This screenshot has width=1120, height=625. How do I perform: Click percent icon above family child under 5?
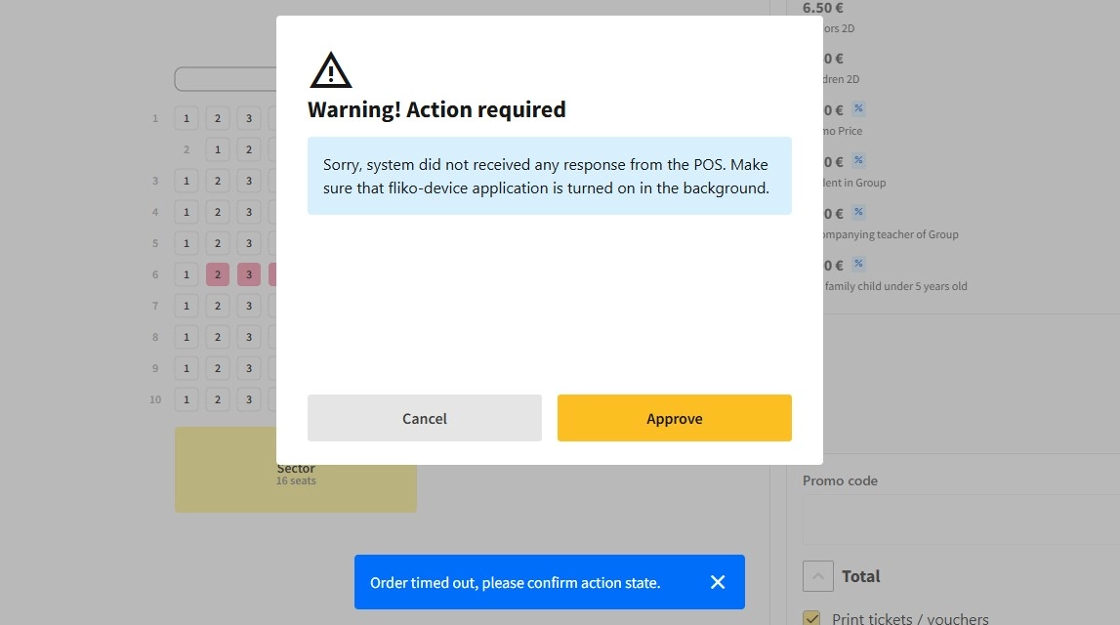(x=858, y=265)
